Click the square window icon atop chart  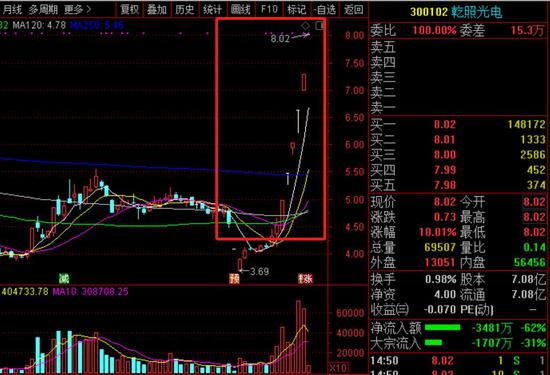320,26
